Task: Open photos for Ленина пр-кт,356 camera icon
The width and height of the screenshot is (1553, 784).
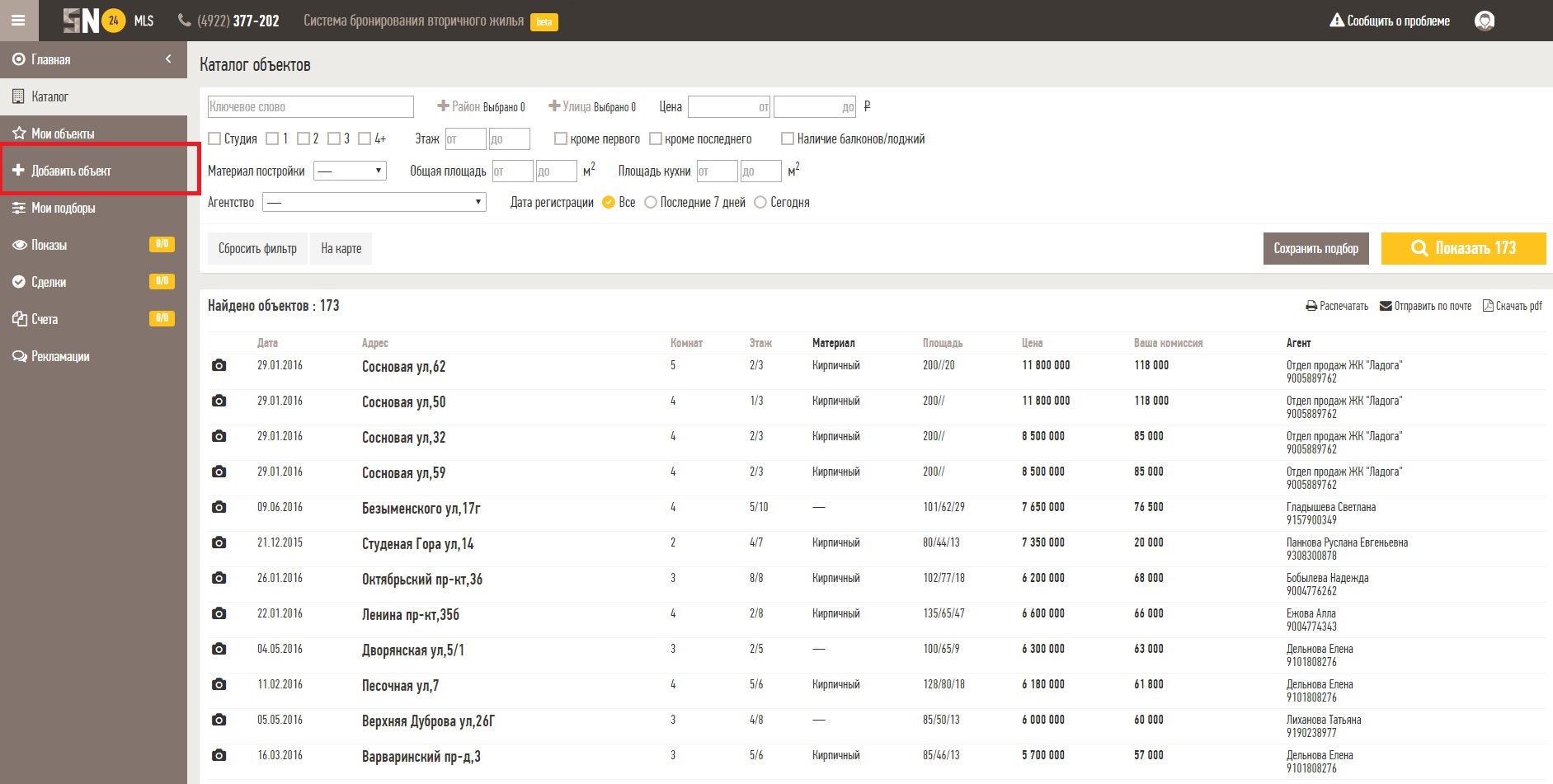Action: (x=219, y=613)
